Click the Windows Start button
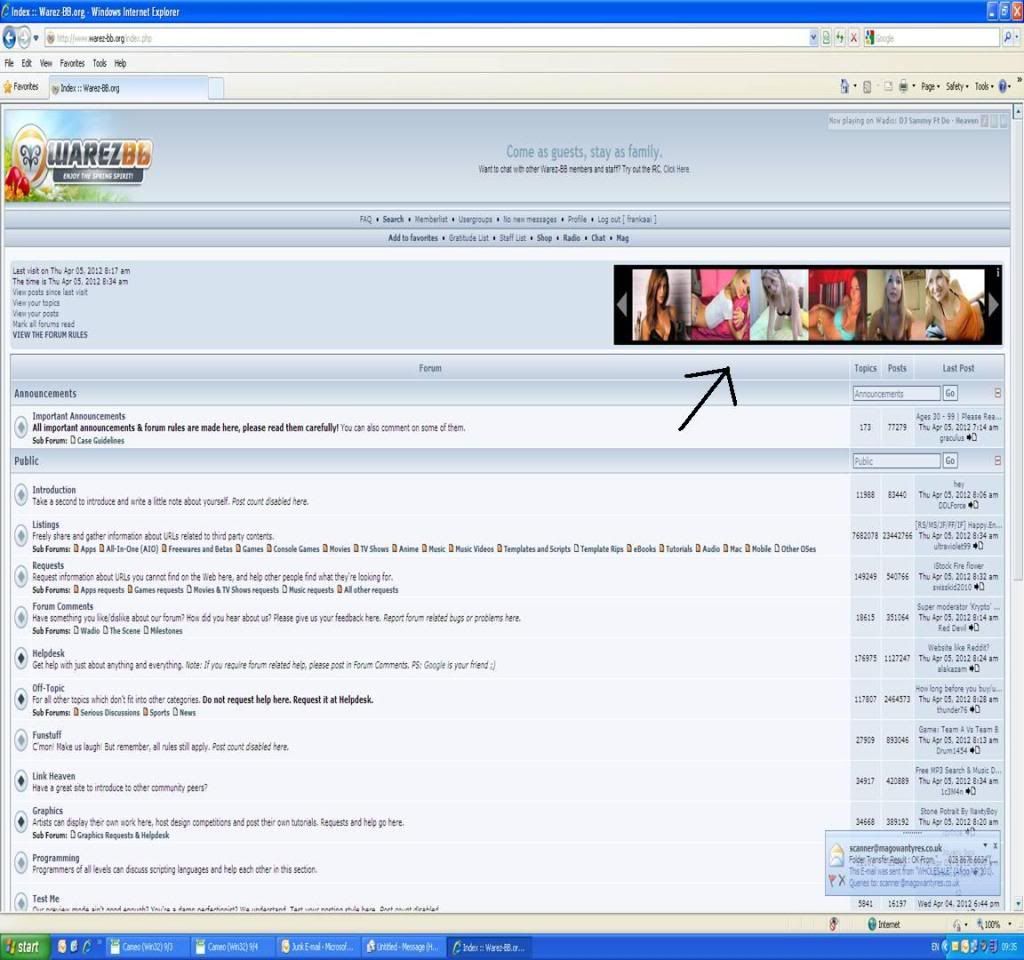Image resolution: width=1024 pixels, height=960 pixels. [x=24, y=947]
